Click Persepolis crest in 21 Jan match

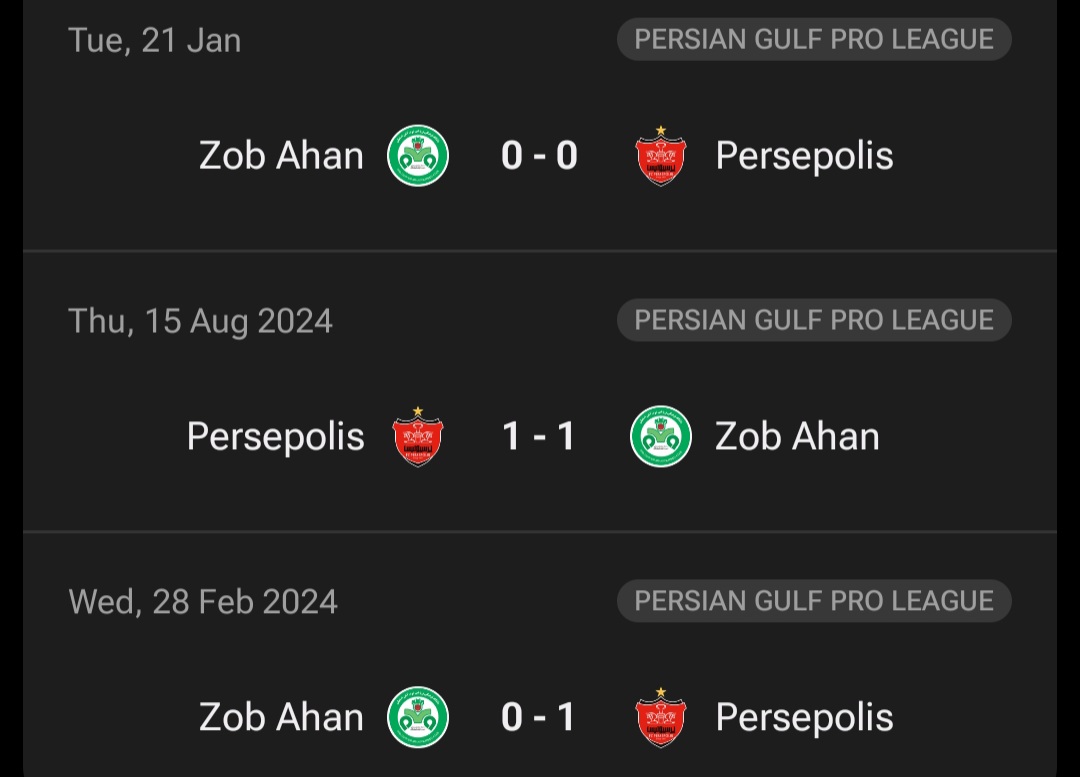pyautogui.click(x=661, y=156)
